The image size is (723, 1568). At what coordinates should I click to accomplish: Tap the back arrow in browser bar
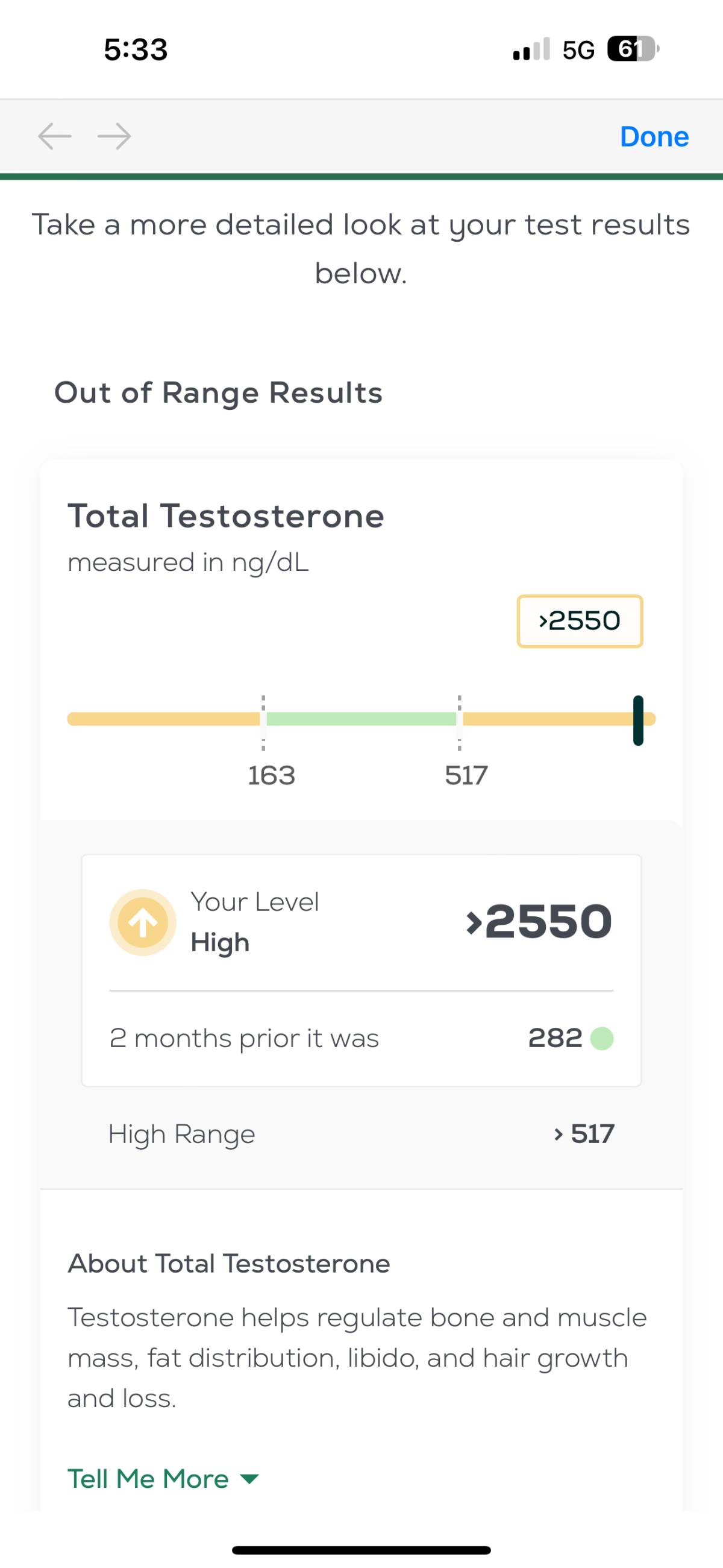[55, 136]
